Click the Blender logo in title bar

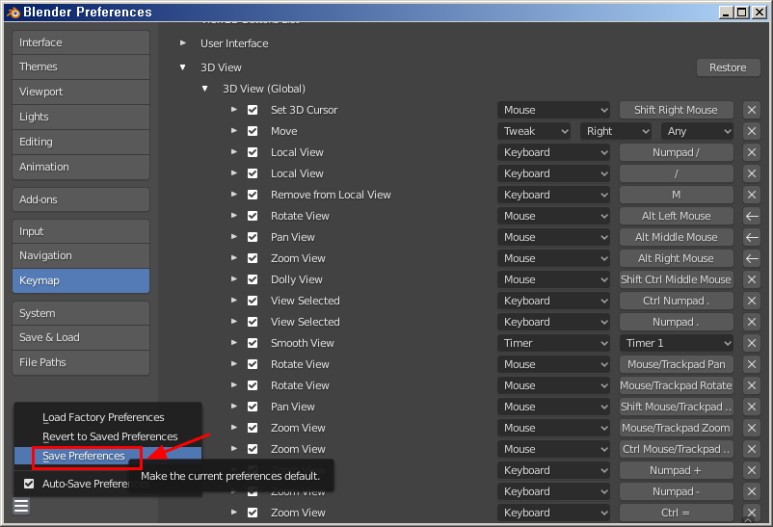13,12
